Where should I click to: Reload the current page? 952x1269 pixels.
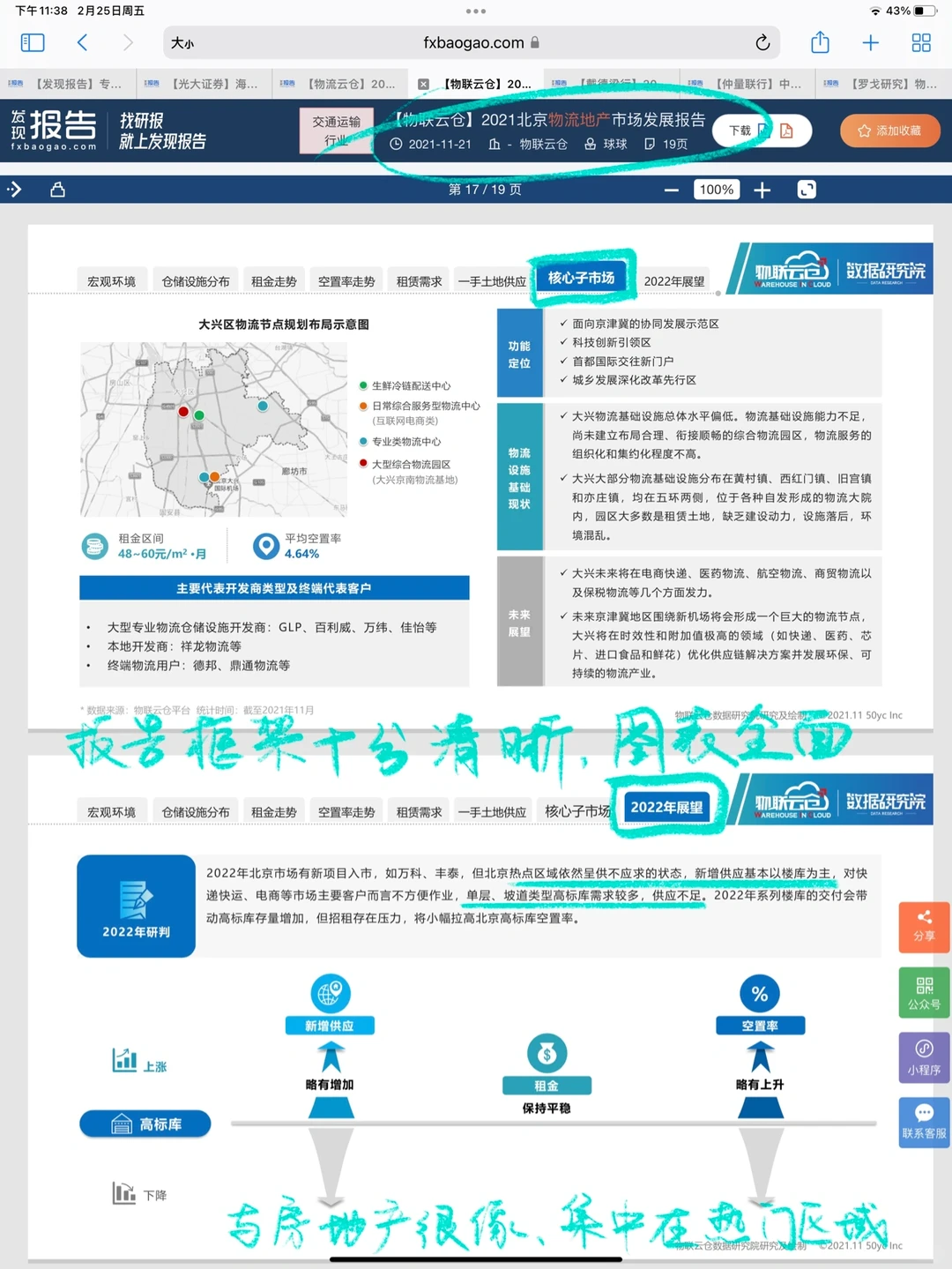click(x=762, y=42)
